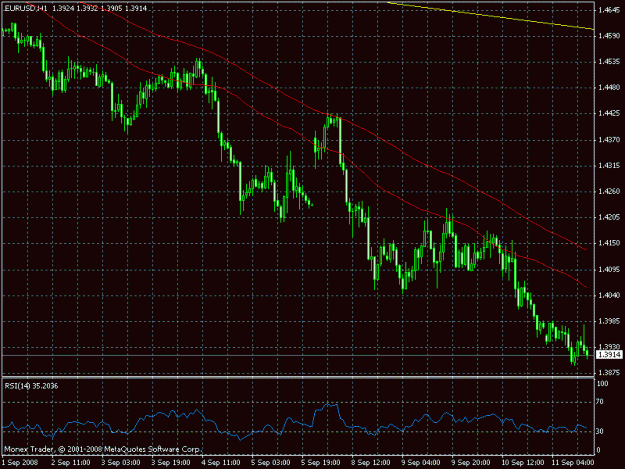Screen dimensions: 625x469
Task: Click the RSI scale value 70
Action: [600, 402]
